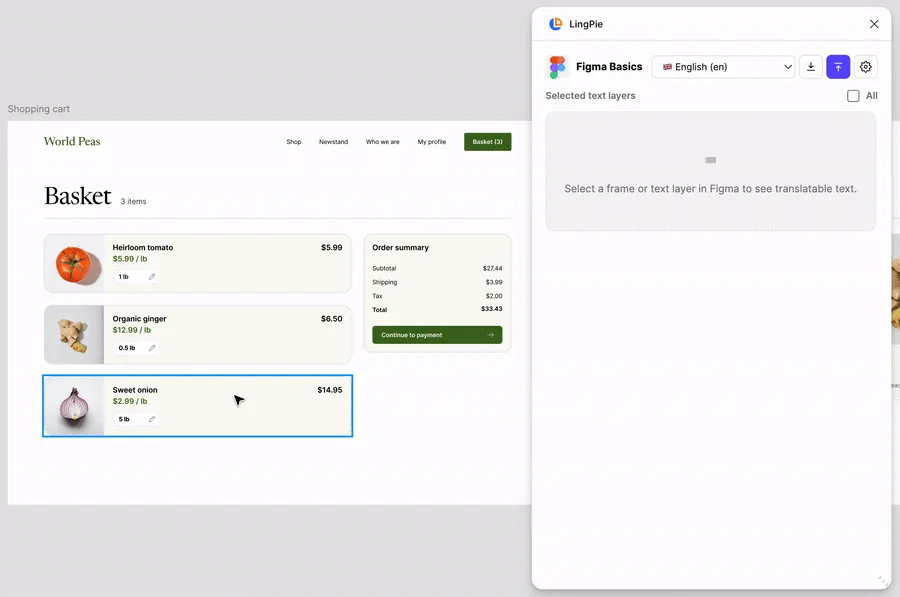The image size is (900, 597).
Task: Open the Who we are nav item
Action: (382, 142)
